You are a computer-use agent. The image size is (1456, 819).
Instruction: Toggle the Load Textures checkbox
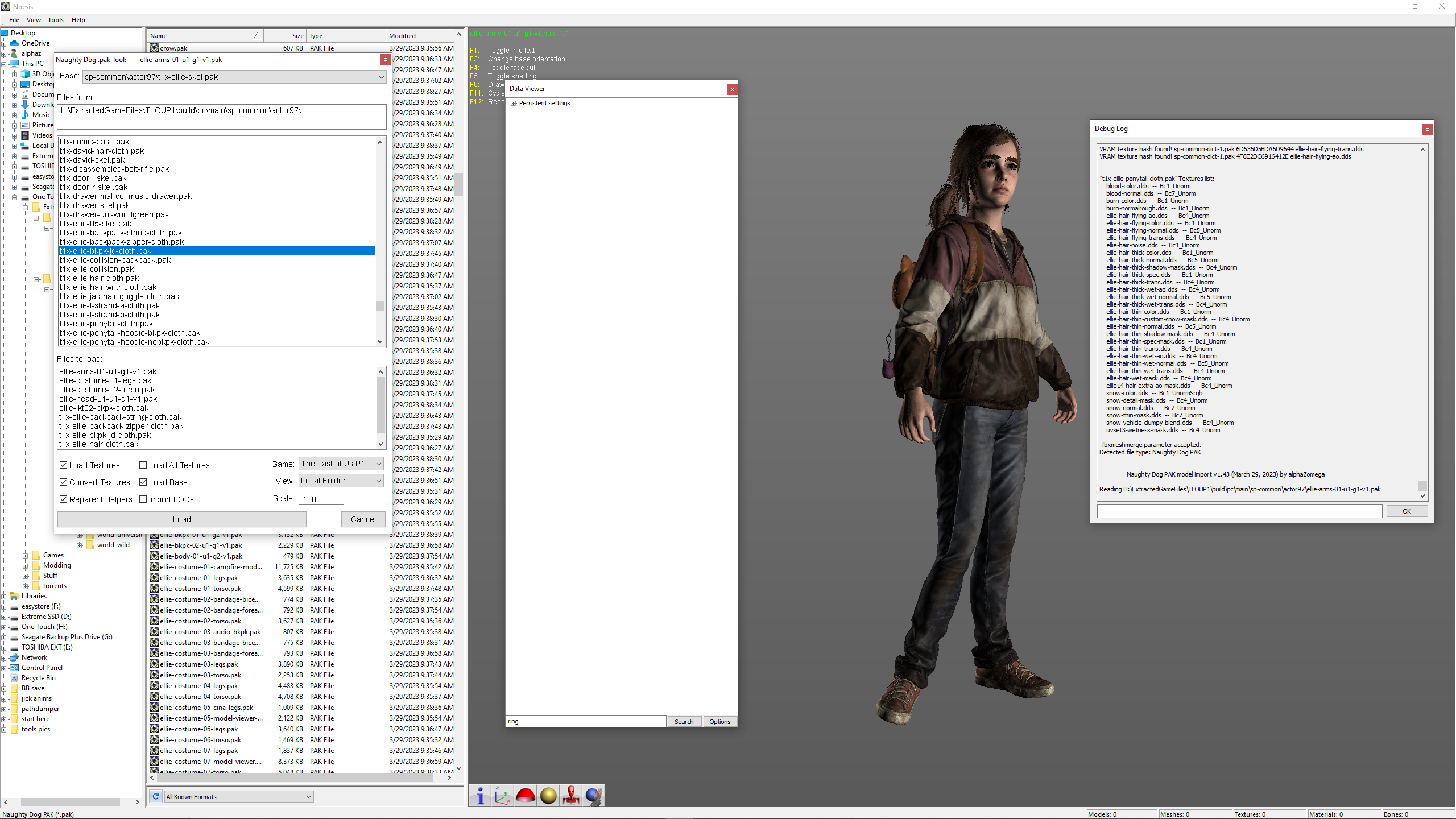point(64,465)
